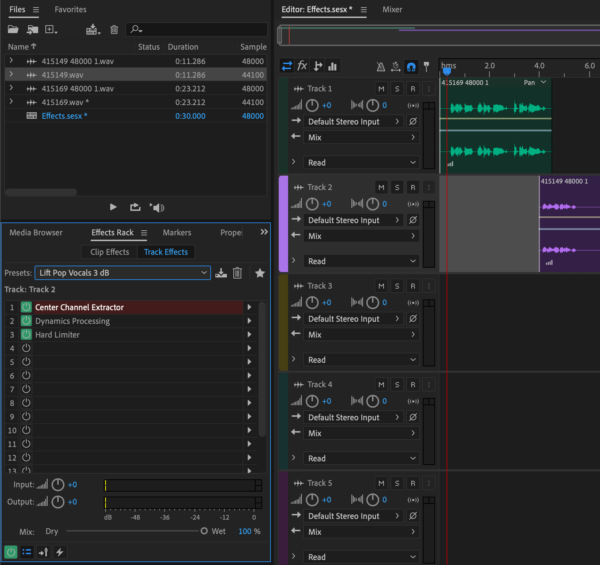Open Track 1 Read automation mode dropdown
Screen dimensions: 600x565
click(361, 163)
